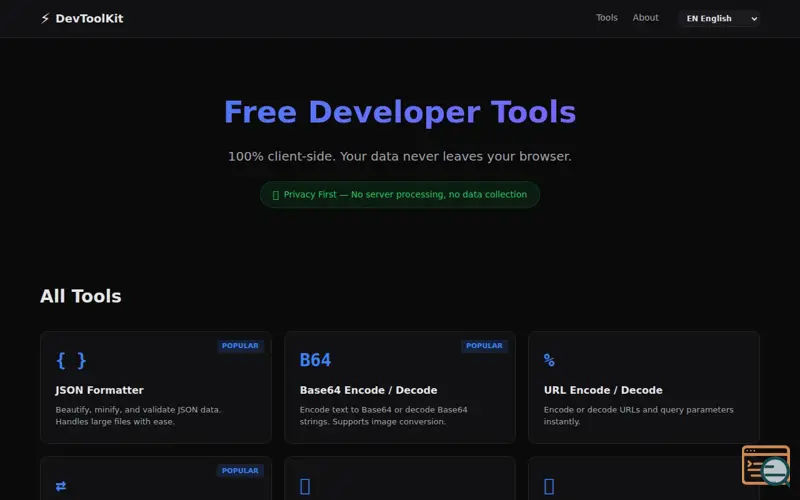Open the Base64 Encode / Decode title
The width and height of the screenshot is (800, 500).
point(368,390)
